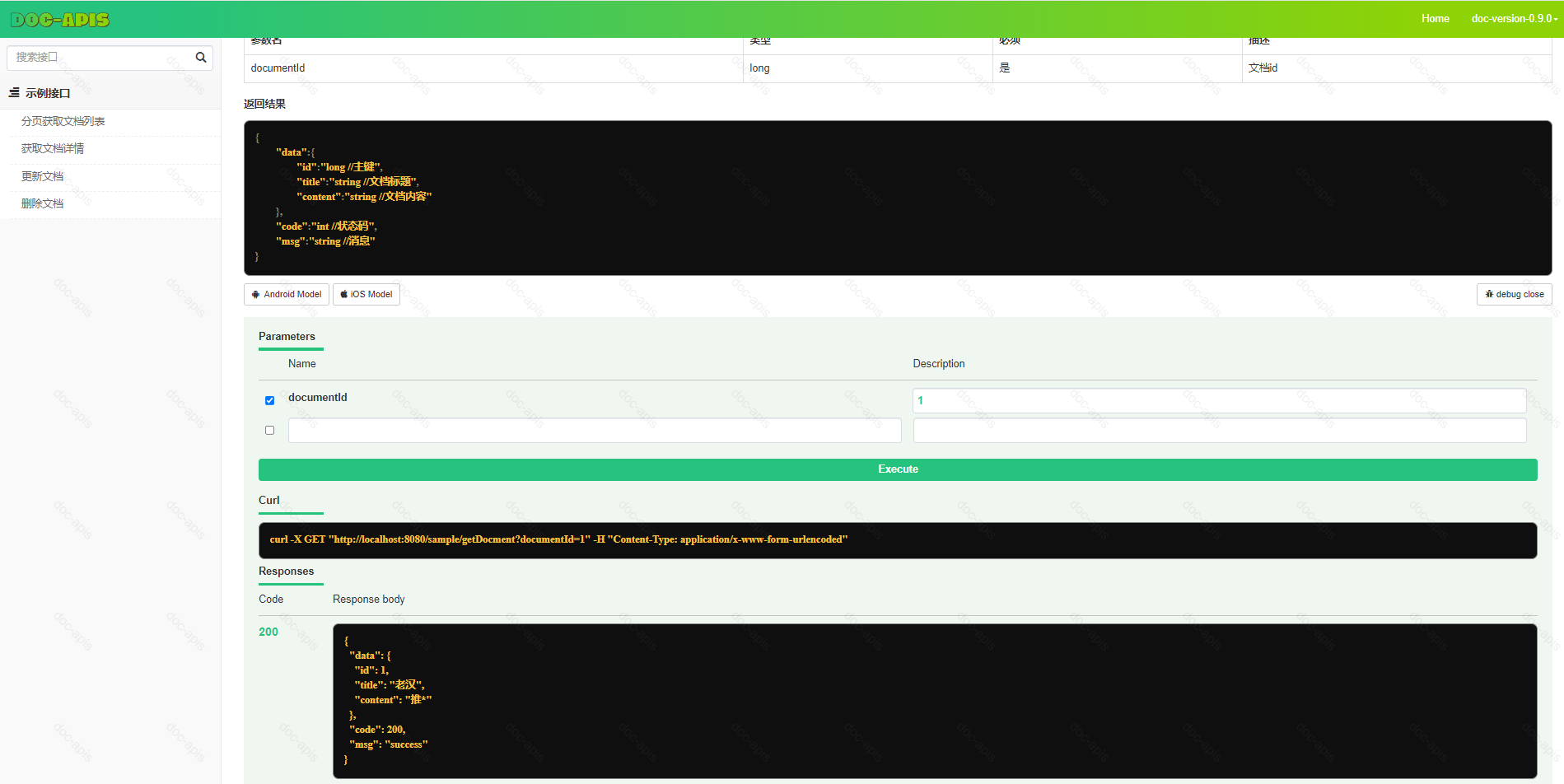Click the DOC-APIS logo
1564x784 pixels.
[x=60, y=20]
